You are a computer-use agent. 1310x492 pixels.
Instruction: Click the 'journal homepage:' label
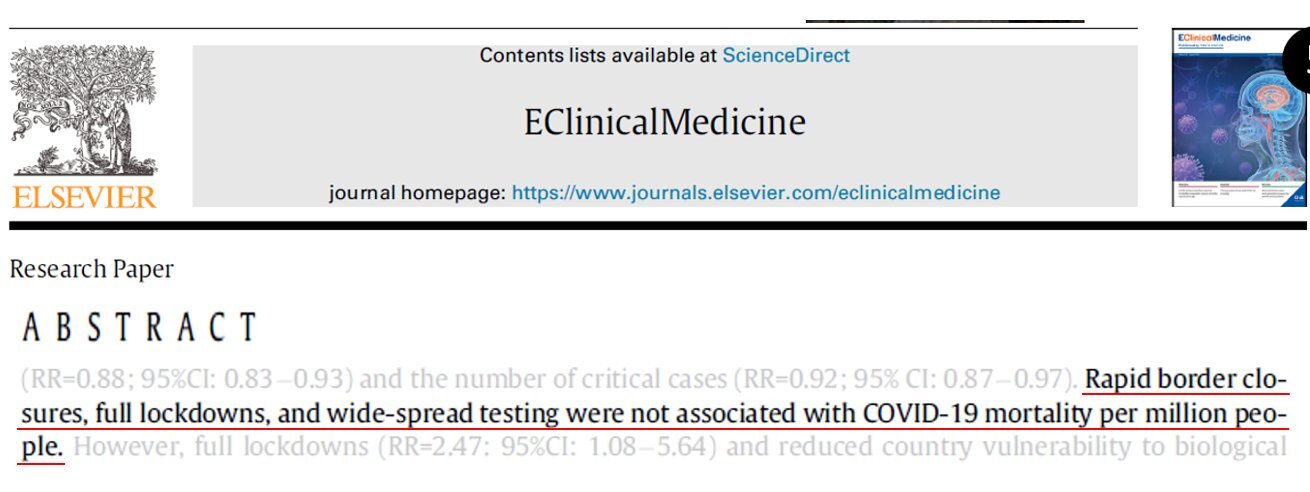[417, 192]
